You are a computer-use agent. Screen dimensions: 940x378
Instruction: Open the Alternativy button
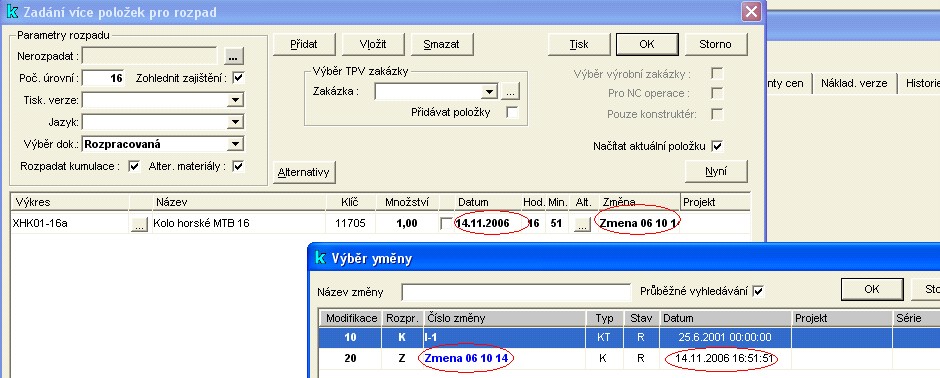(304, 173)
